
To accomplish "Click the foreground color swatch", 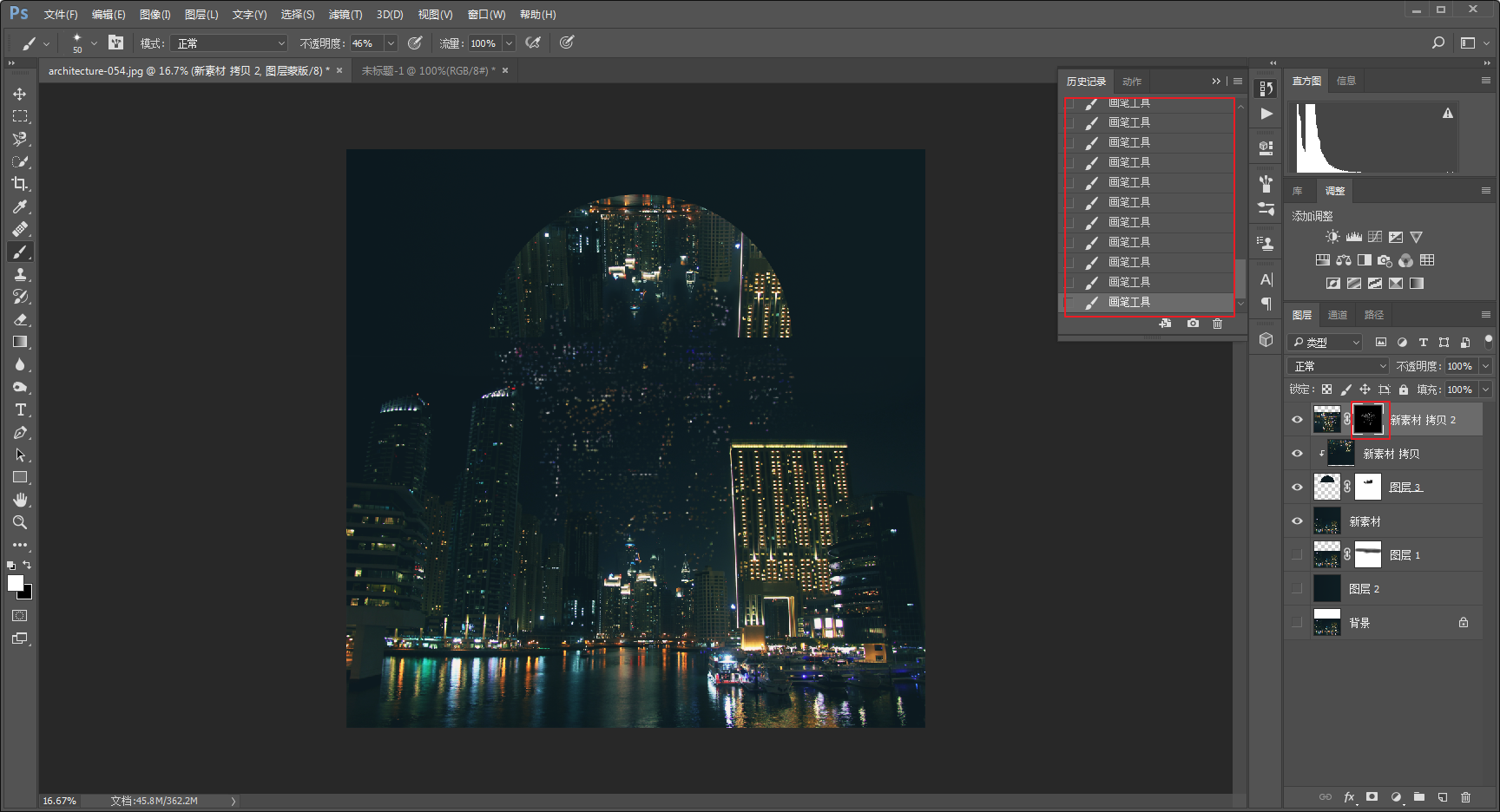I will (x=16, y=583).
